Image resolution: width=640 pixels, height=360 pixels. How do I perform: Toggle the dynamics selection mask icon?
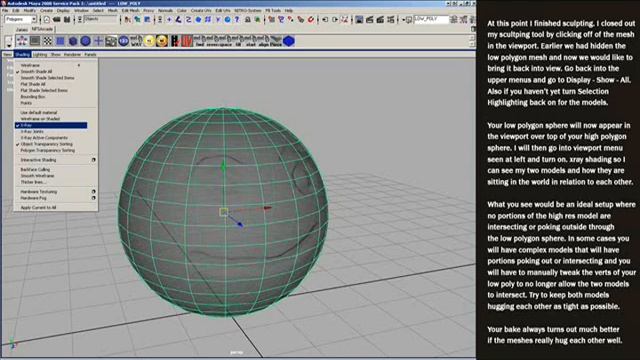click(218, 19)
